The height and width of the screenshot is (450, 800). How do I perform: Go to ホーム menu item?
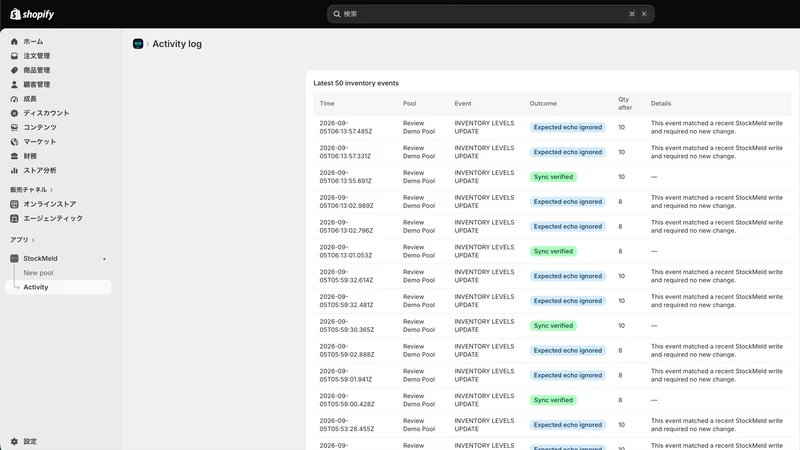click(33, 41)
